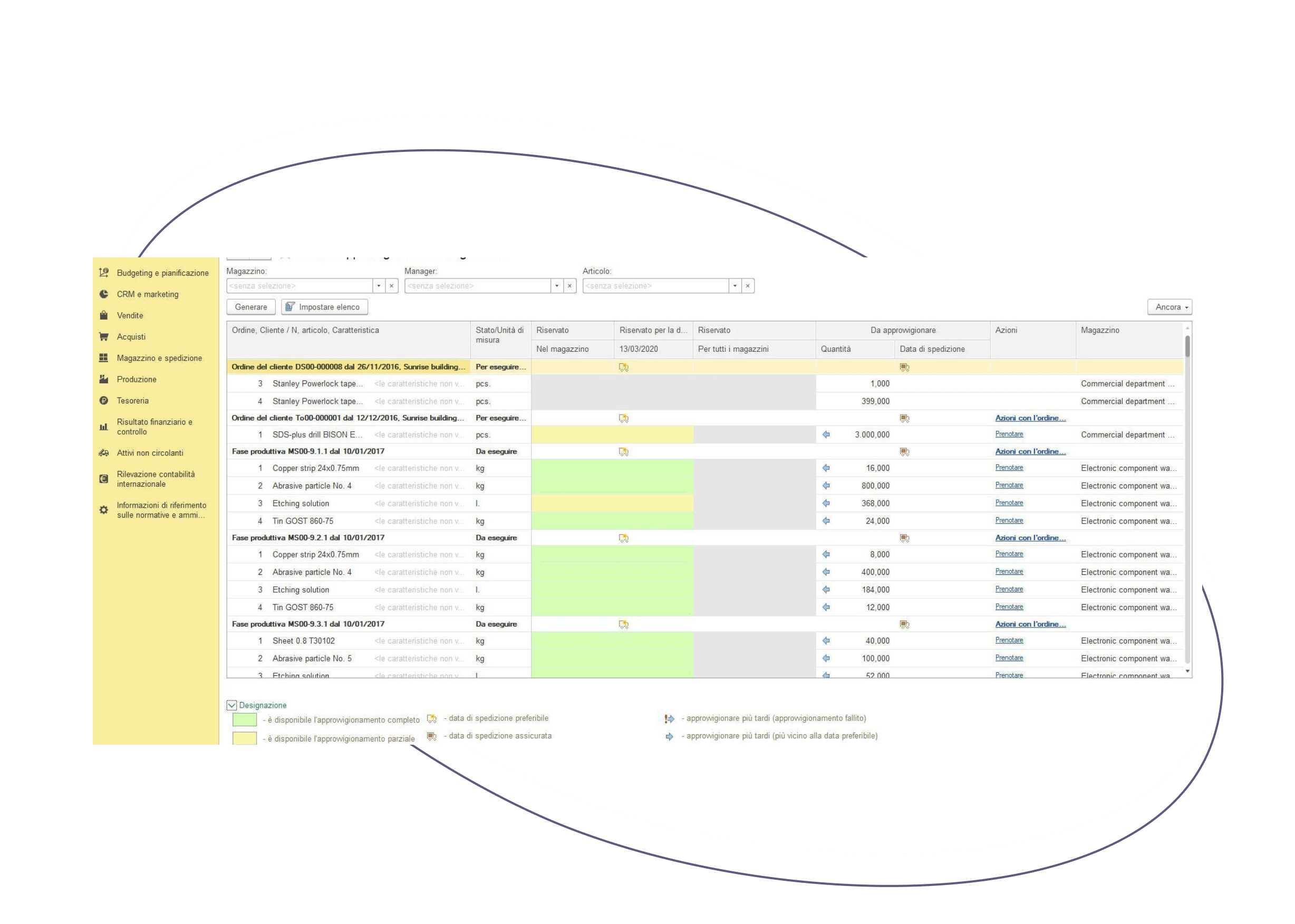The image size is (1295, 924).
Task: Click the Vendite shopping bag icon
Action: click(103, 315)
